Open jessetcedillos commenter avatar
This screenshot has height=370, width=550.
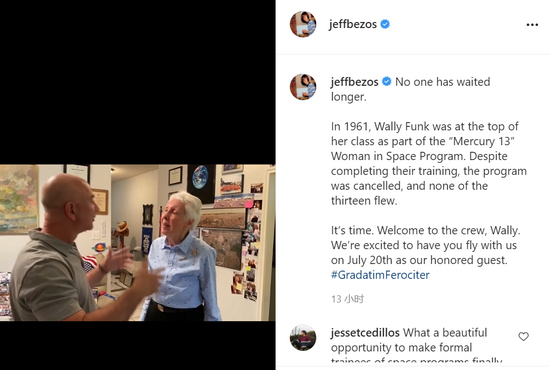(x=303, y=337)
